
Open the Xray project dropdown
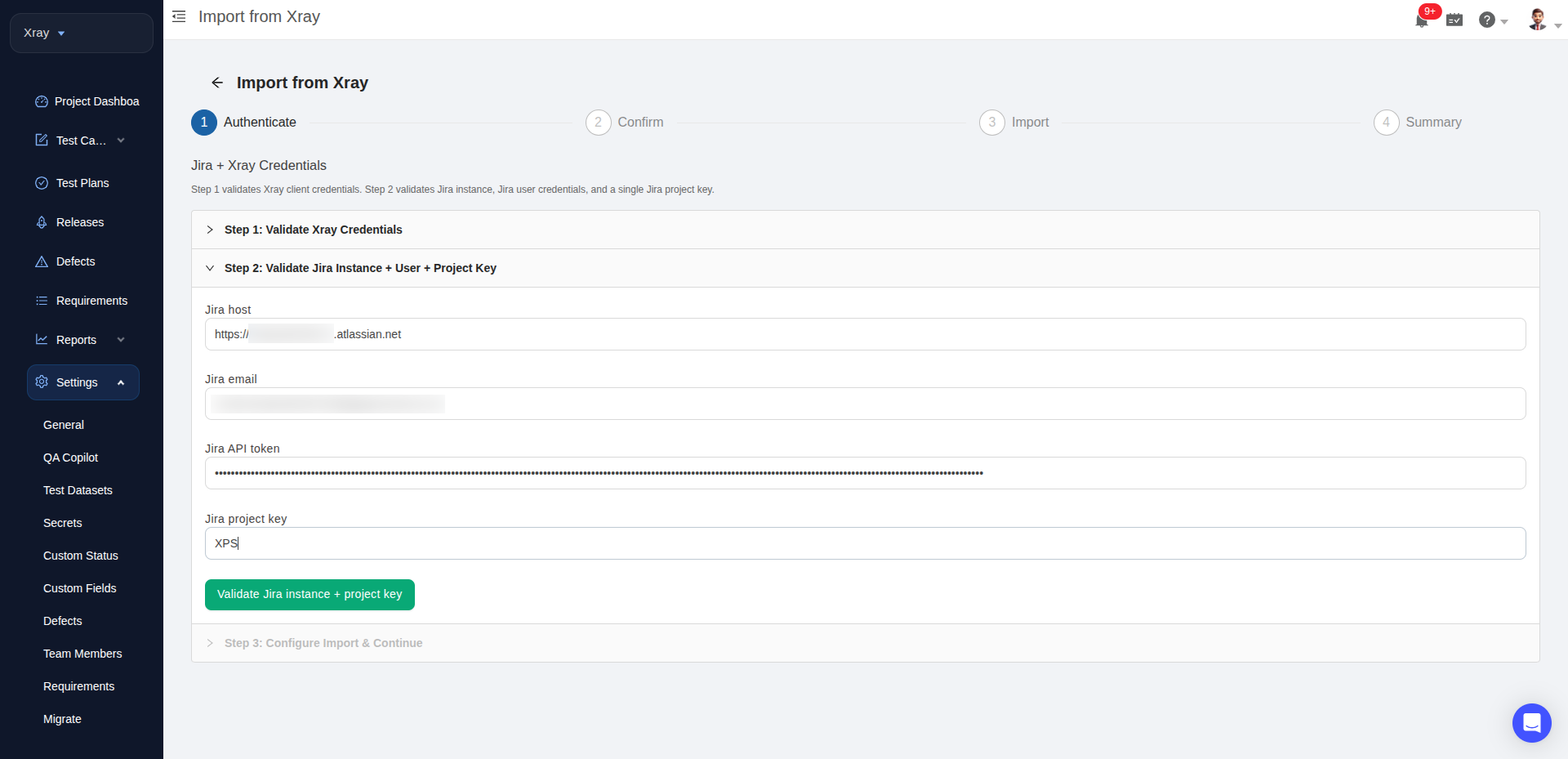tap(82, 33)
